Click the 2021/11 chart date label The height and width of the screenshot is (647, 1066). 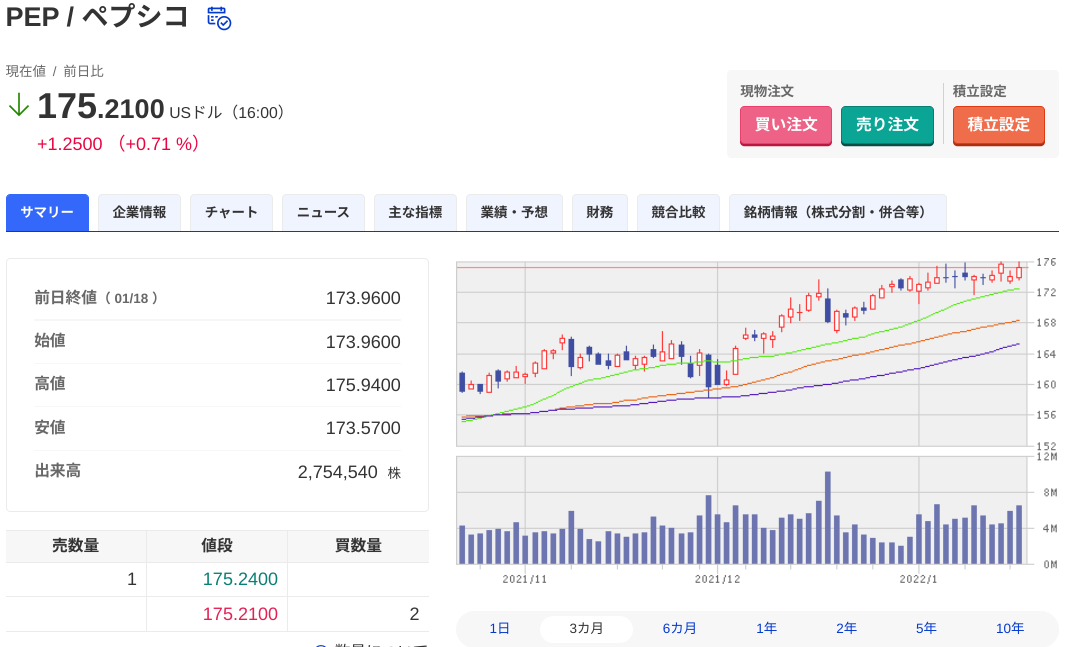click(x=524, y=579)
